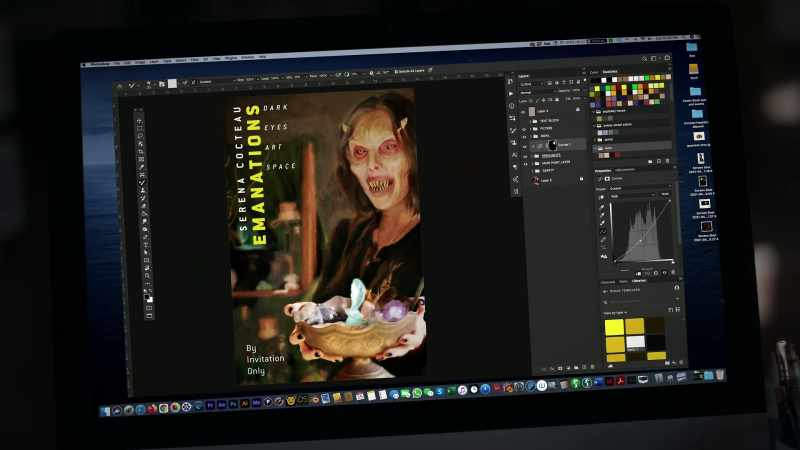Switch to the Adjustments tab beside Properties
800x450 pixels.
point(625,170)
